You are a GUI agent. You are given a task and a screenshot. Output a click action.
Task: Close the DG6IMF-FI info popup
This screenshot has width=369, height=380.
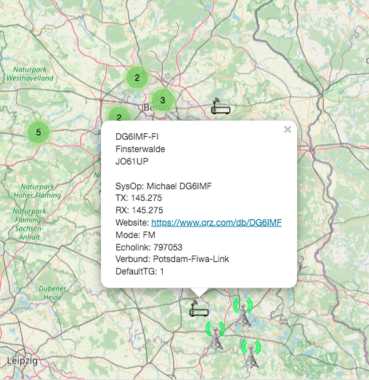pyautogui.click(x=287, y=129)
